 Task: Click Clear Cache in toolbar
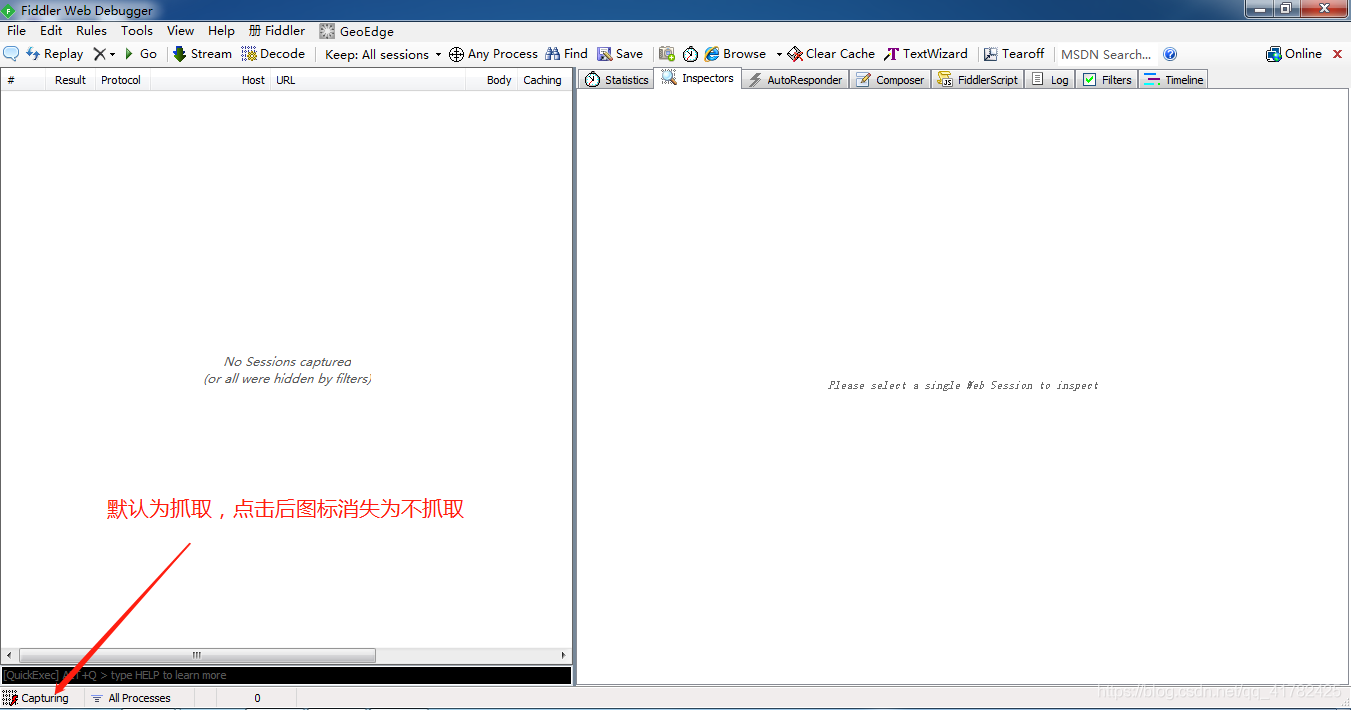831,54
